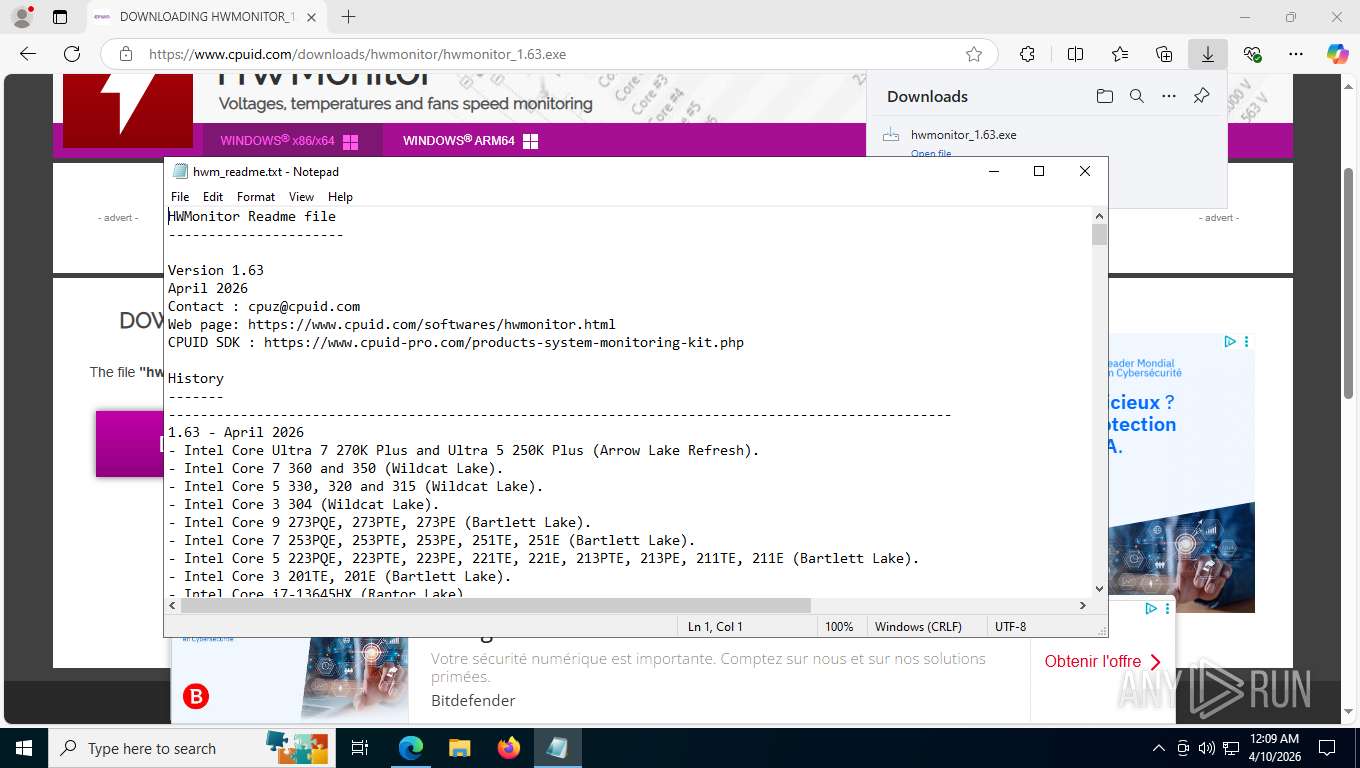
Task: Open the Notepad File menu
Action: click(x=180, y=197)
